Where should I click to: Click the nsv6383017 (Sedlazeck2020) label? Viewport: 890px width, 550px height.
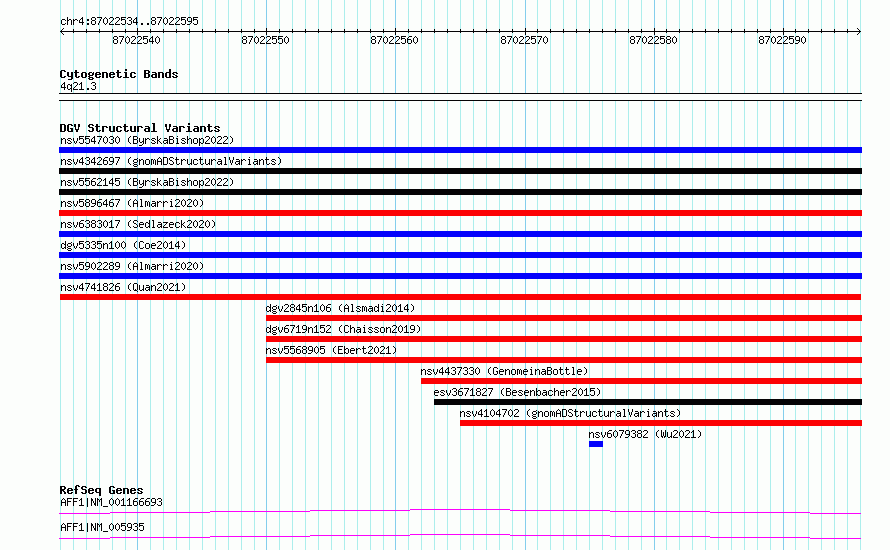(x=138, y=224)
